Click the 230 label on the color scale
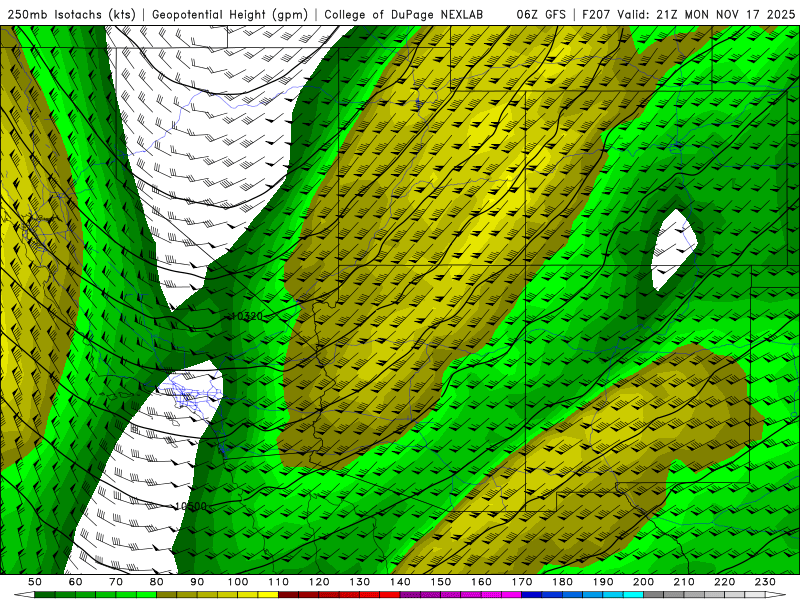Image resolution: width=800 pixels, height=600 pixels. pyautogui.click(x=765, y=582)
